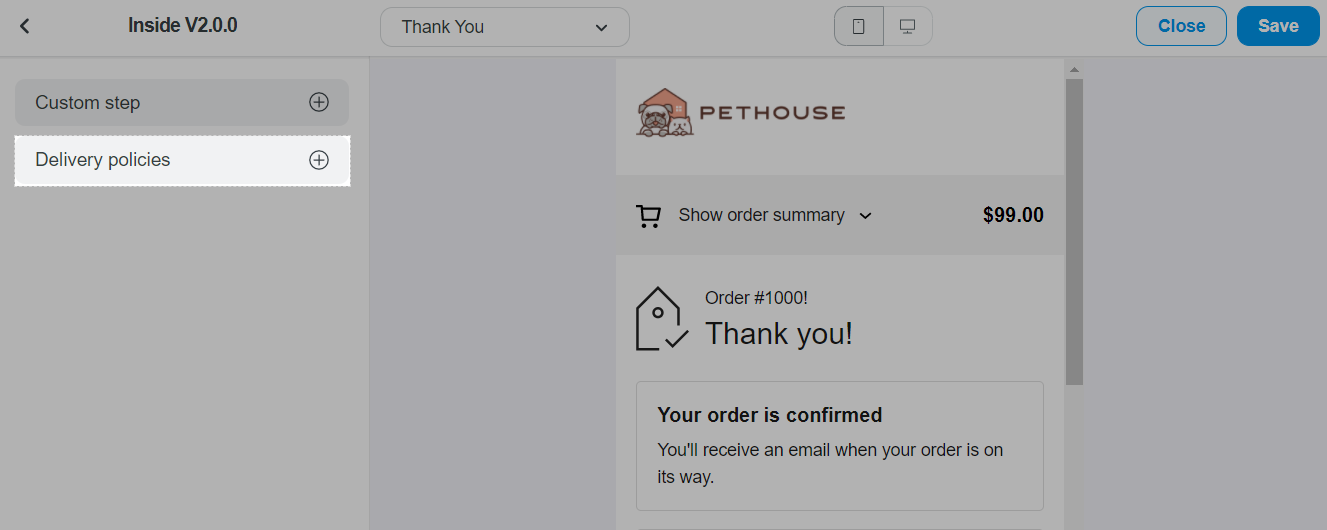This screenshot has height=530, width=1327.
Task: Close the editor
Action: point(1181,26)
